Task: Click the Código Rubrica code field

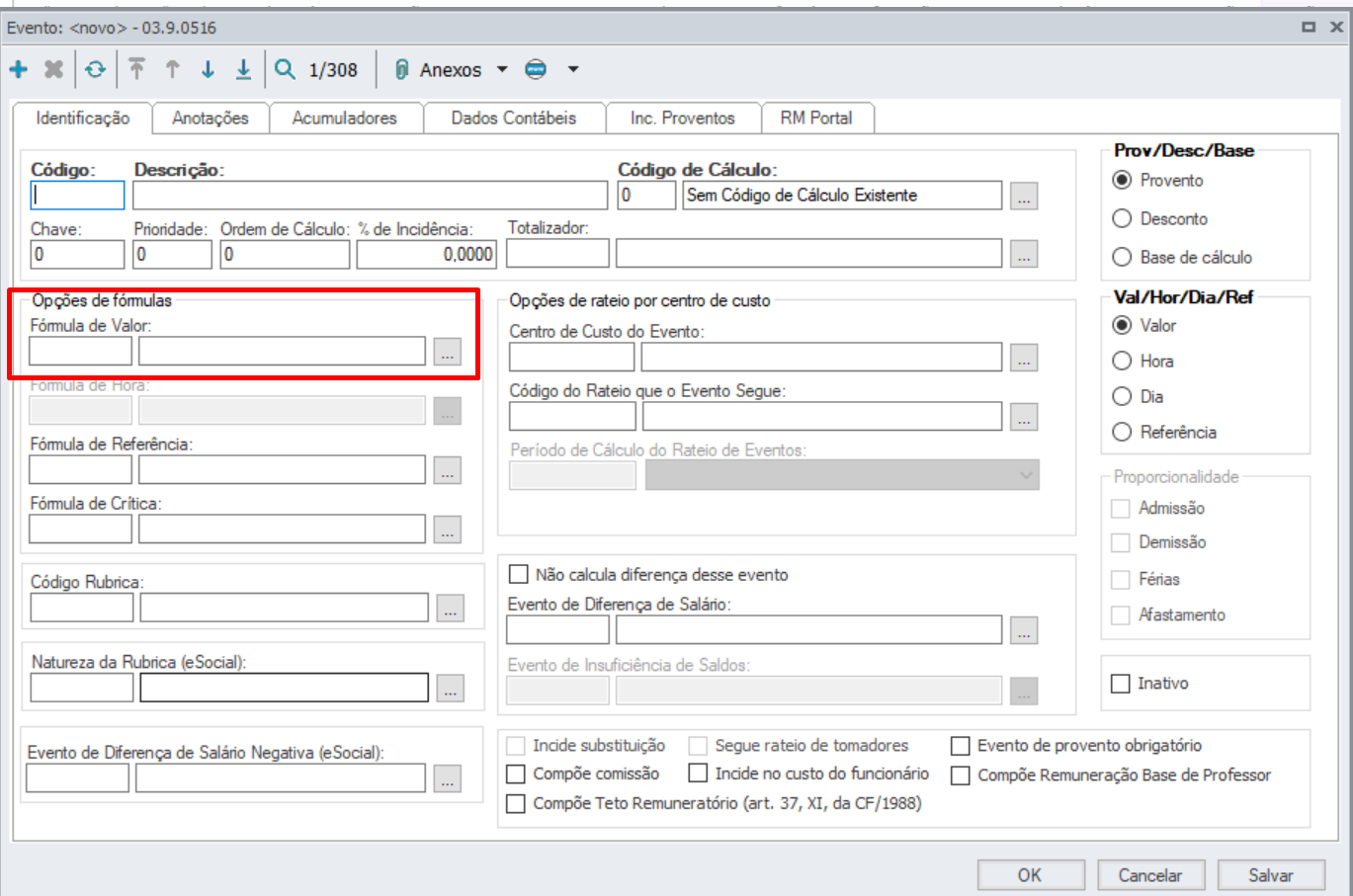Action: point(82,608)
